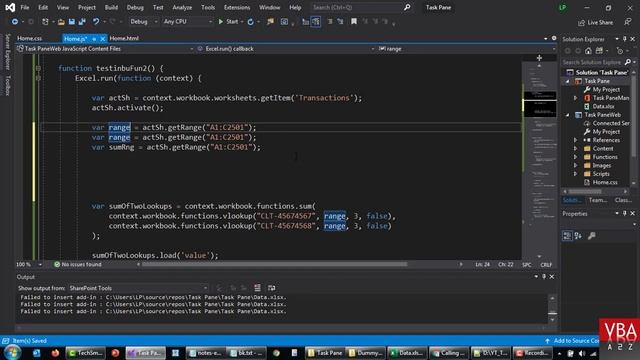Expand the Scripts folder
Image resolution: width=640 pixels, height=360 pixels.
point(576,174)
